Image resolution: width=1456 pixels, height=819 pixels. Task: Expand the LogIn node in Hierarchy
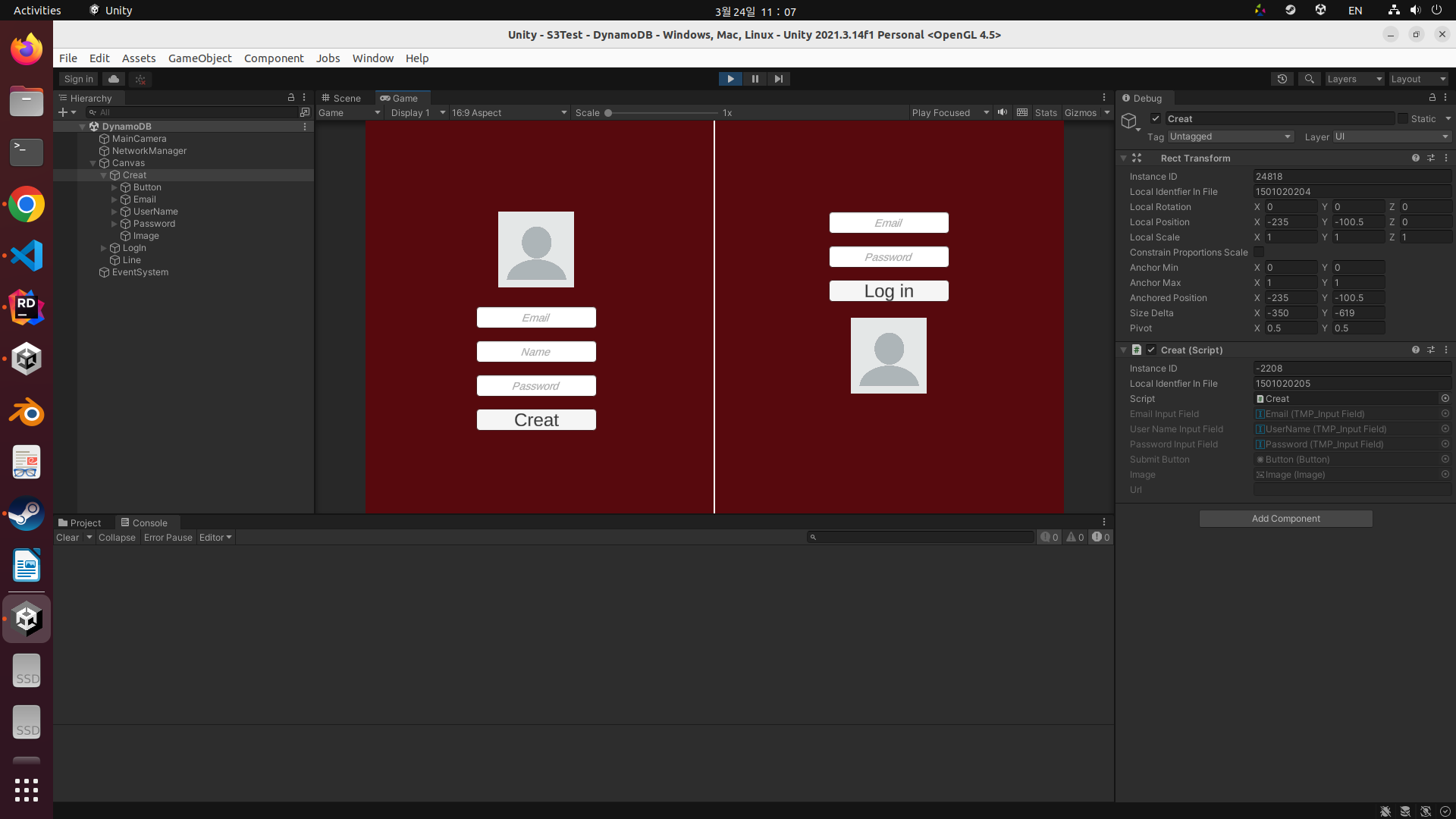pyautogui.click(x=104, y=248)
